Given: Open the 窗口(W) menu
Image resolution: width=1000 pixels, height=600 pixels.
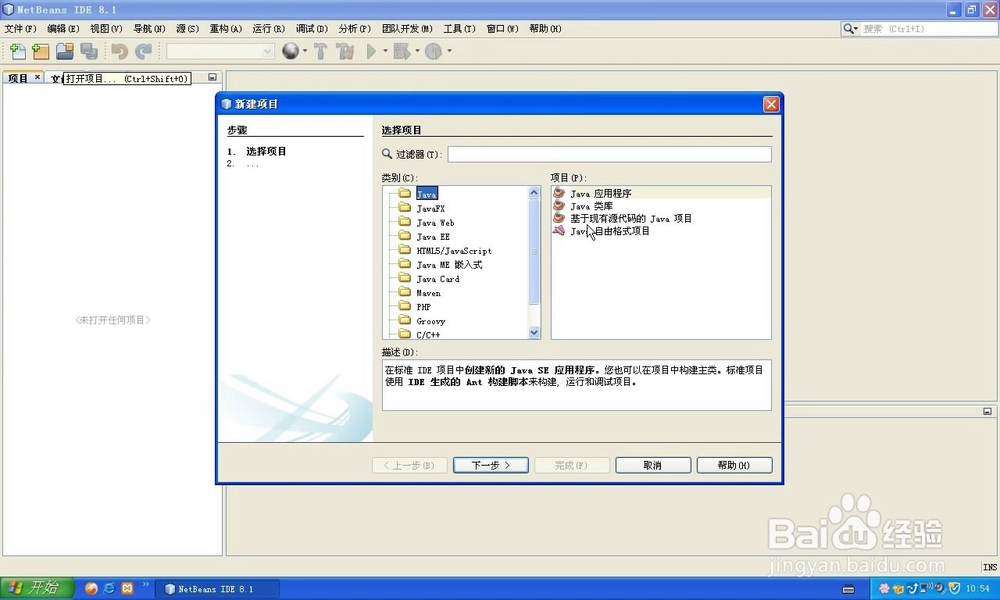Looking at the screenshot, I should [x=502, y=29].
